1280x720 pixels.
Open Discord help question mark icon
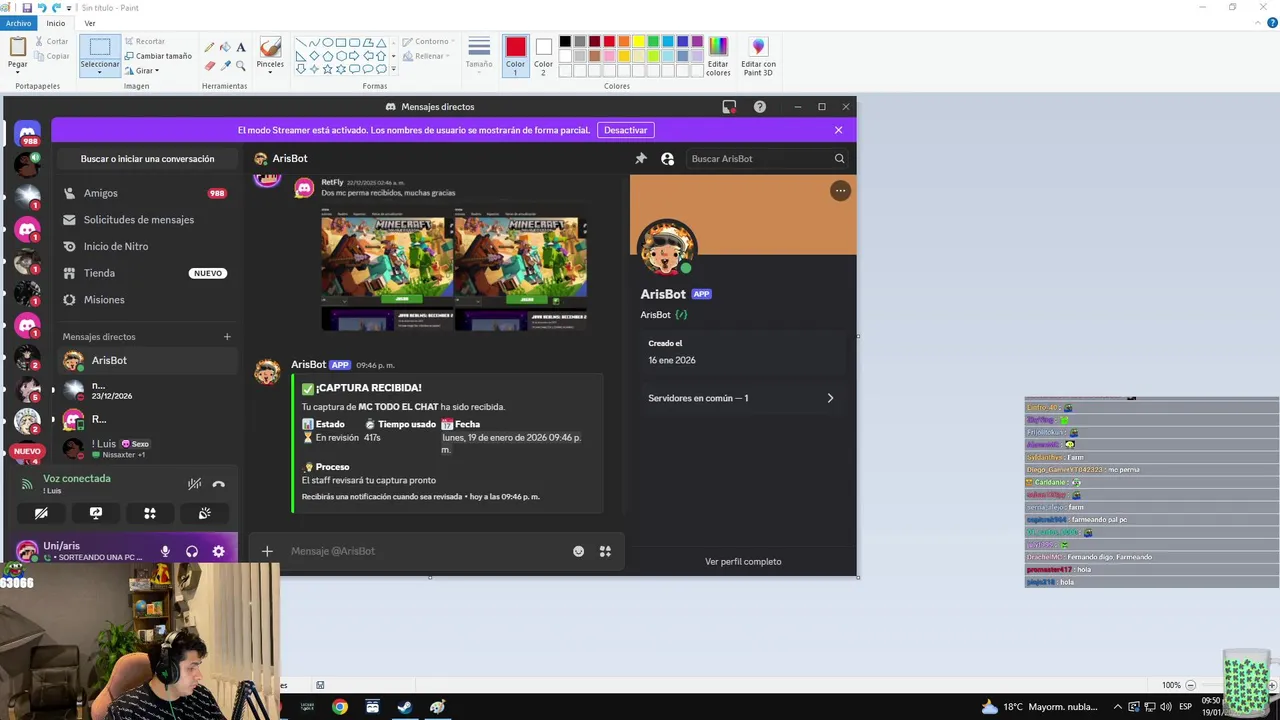pos(760,107)
